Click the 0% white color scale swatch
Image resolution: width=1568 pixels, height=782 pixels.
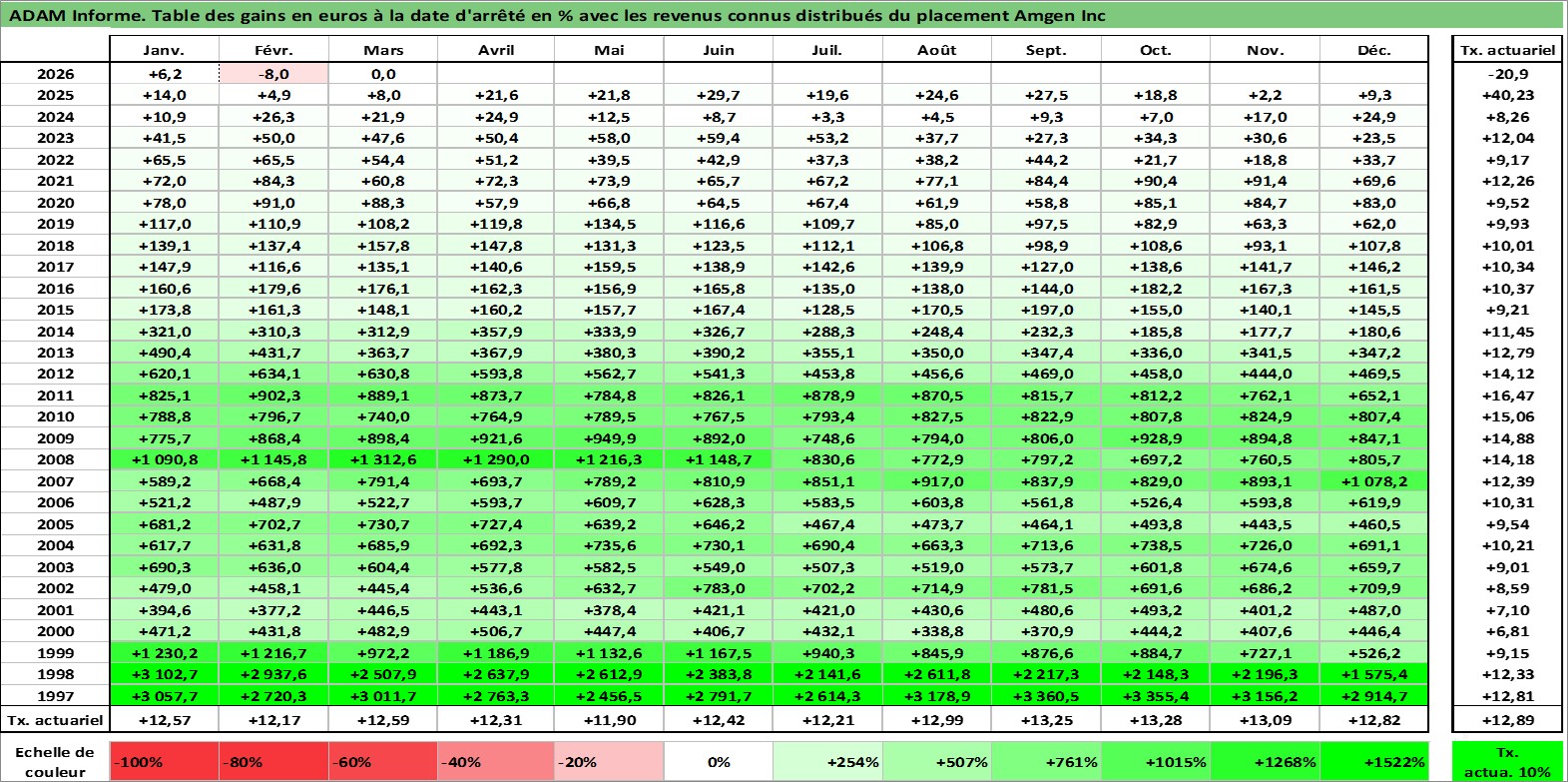point(719,761)
